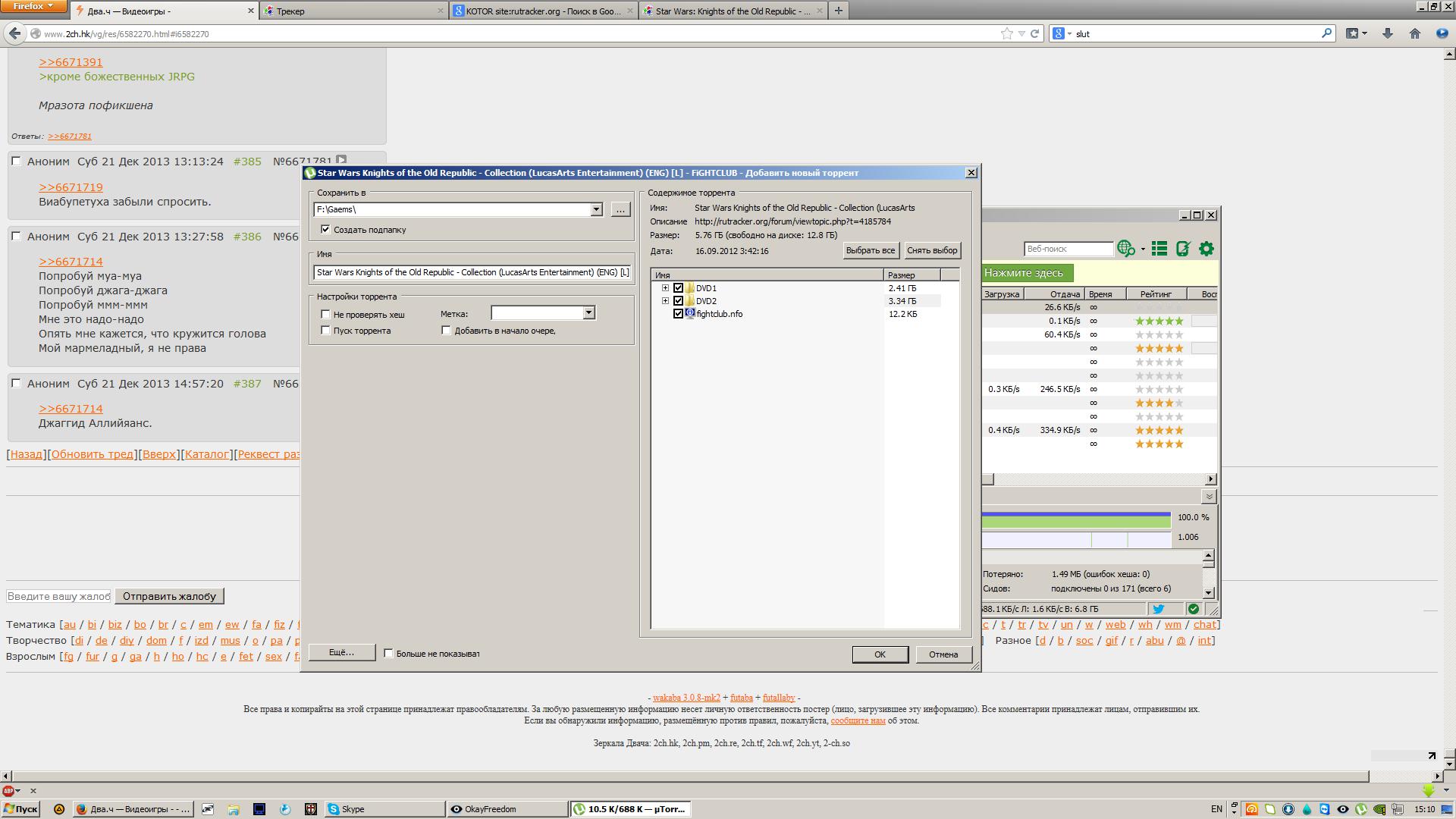Image resolution: width=1456 pixels, height=819 pixels.
Task: Uncheck the DVD1 folder checkbox
Action: point(679,288)
